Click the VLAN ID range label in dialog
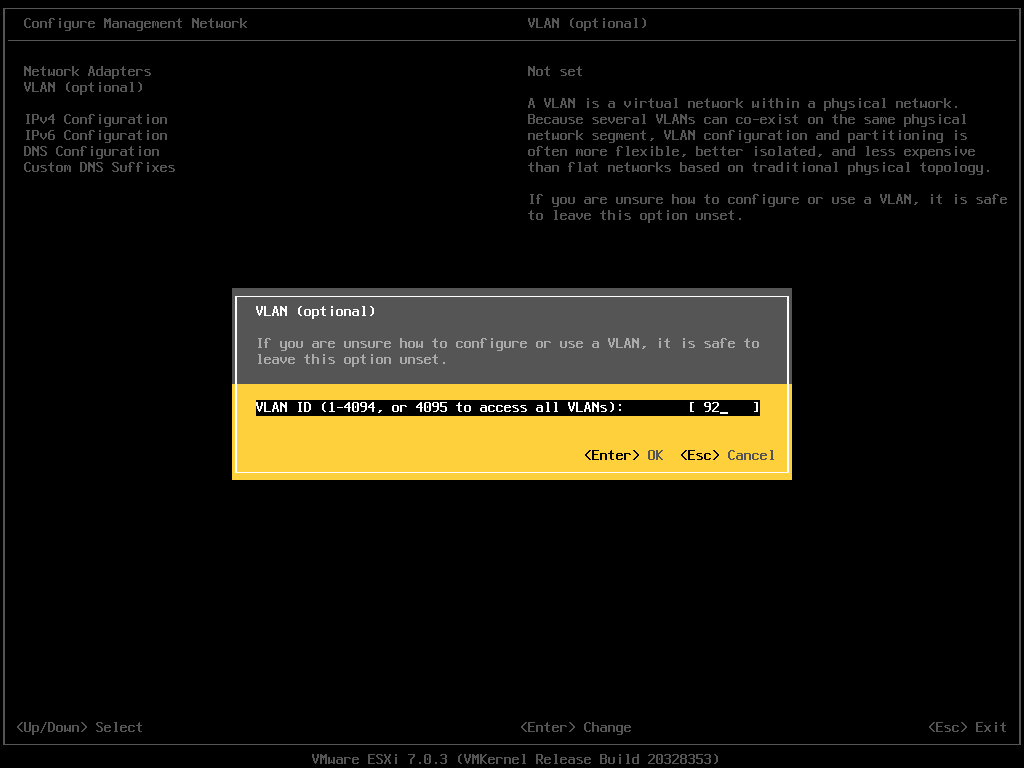 439,407
